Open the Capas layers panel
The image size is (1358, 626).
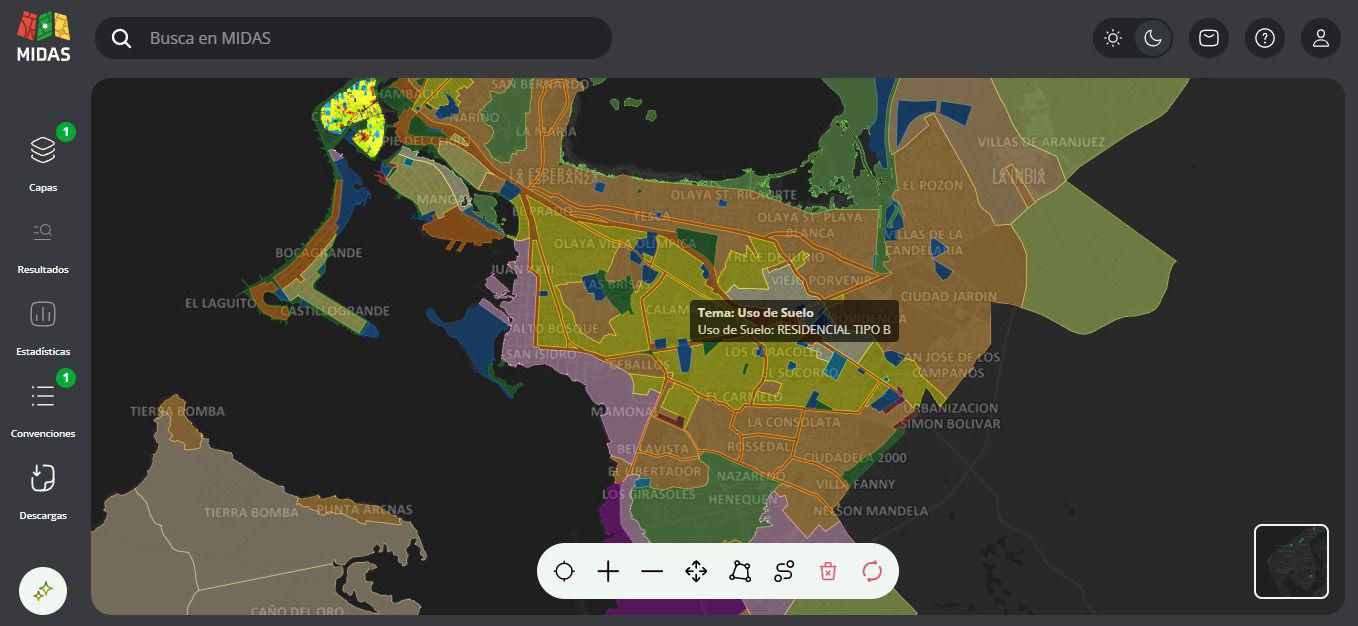pos(43,160)
